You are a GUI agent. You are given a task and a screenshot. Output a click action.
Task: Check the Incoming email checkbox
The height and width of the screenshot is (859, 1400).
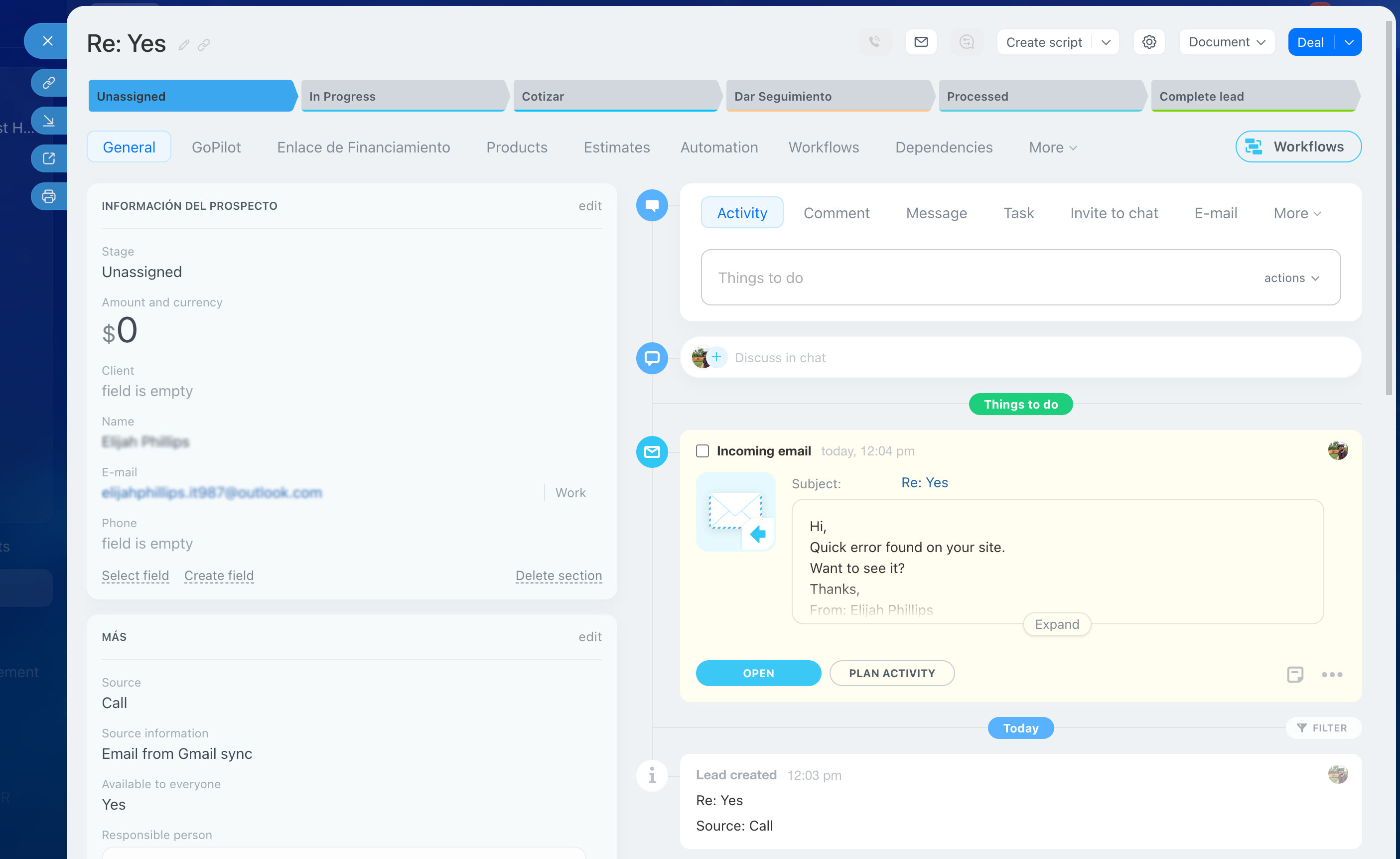[702, 451]
